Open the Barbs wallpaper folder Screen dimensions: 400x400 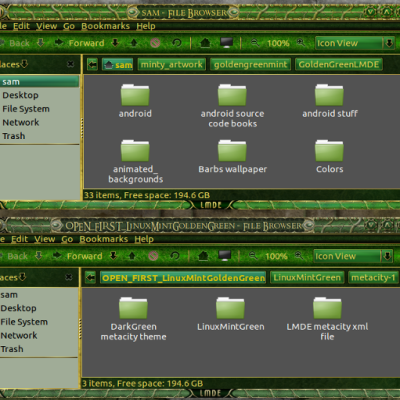pyautogui.click(x=232, y=157)
